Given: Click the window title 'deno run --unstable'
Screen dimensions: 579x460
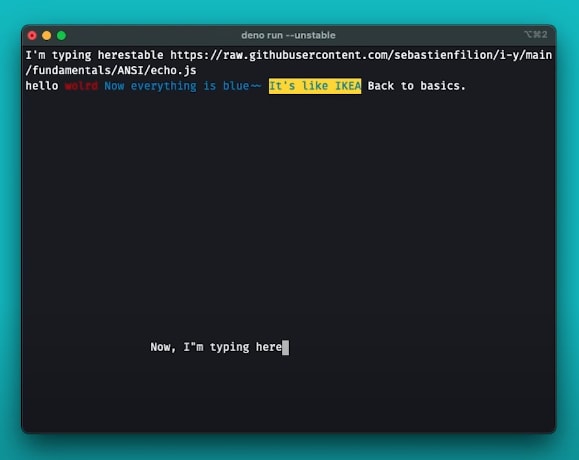Looking at the screenshot, I should [288, 35].
